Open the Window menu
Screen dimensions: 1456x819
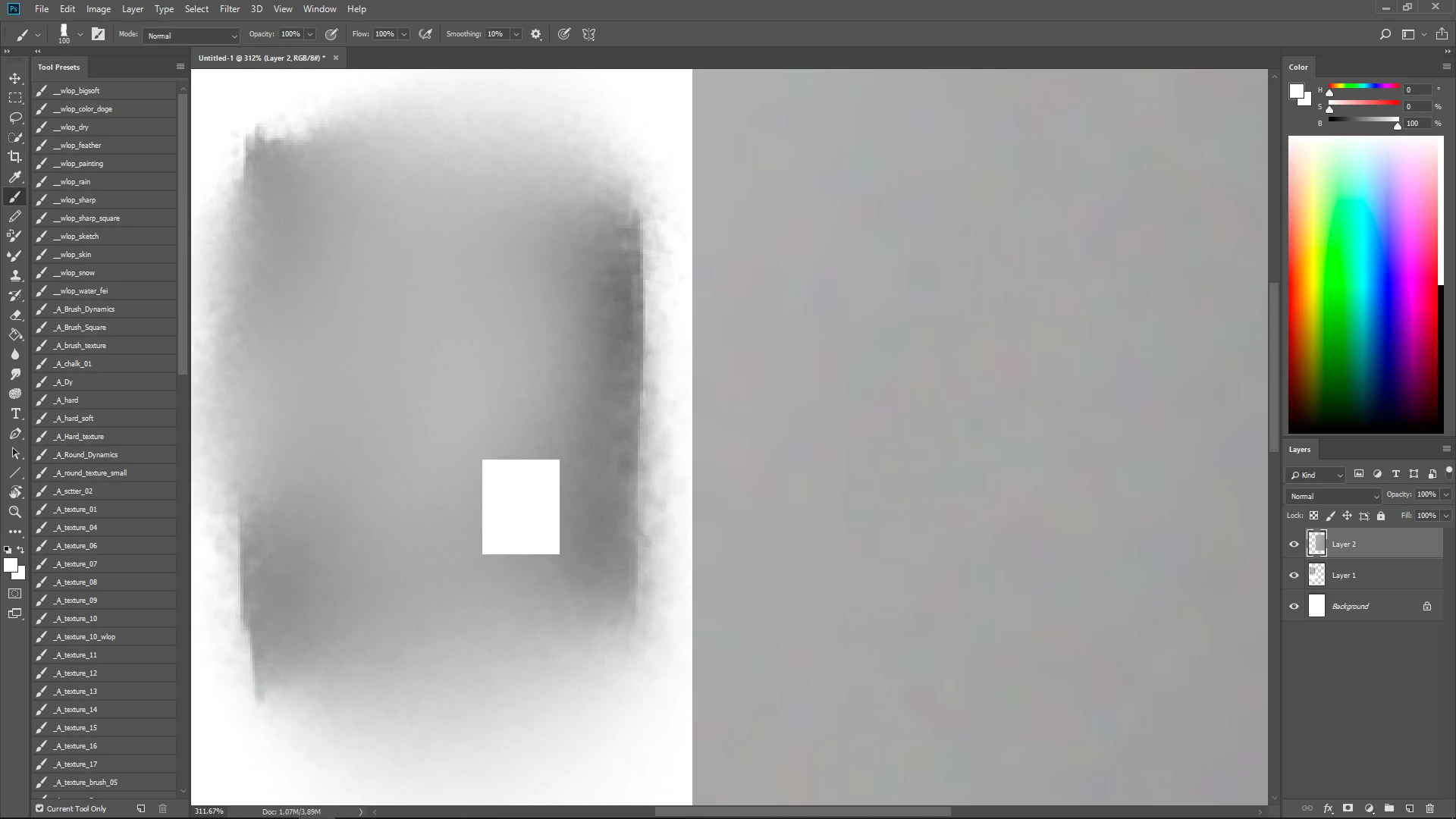point(319,9)
